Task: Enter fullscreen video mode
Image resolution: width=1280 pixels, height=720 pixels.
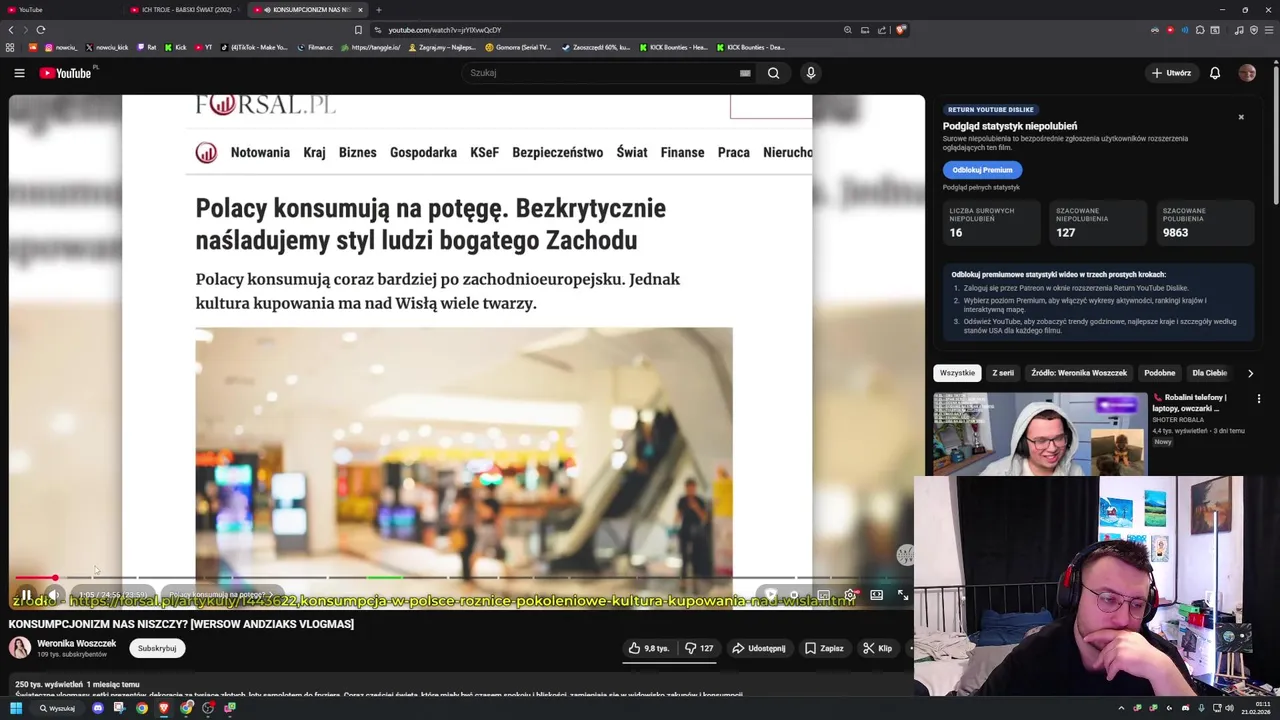Action: point(903,594)
